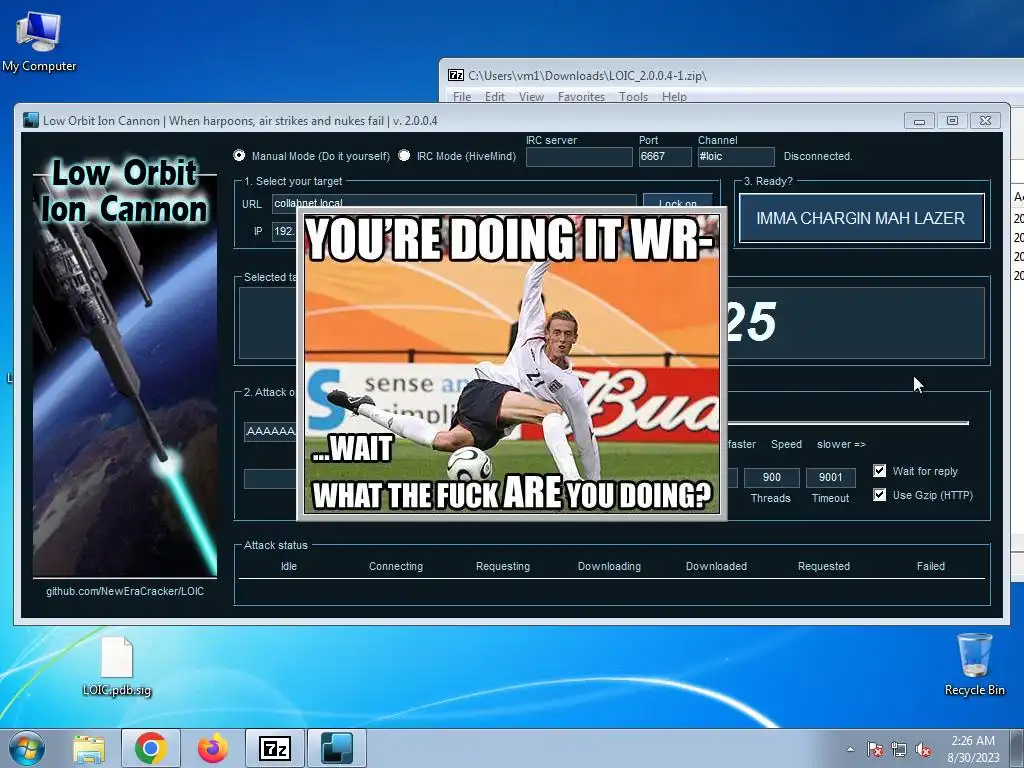Open My Computer desktop icon

39,41
